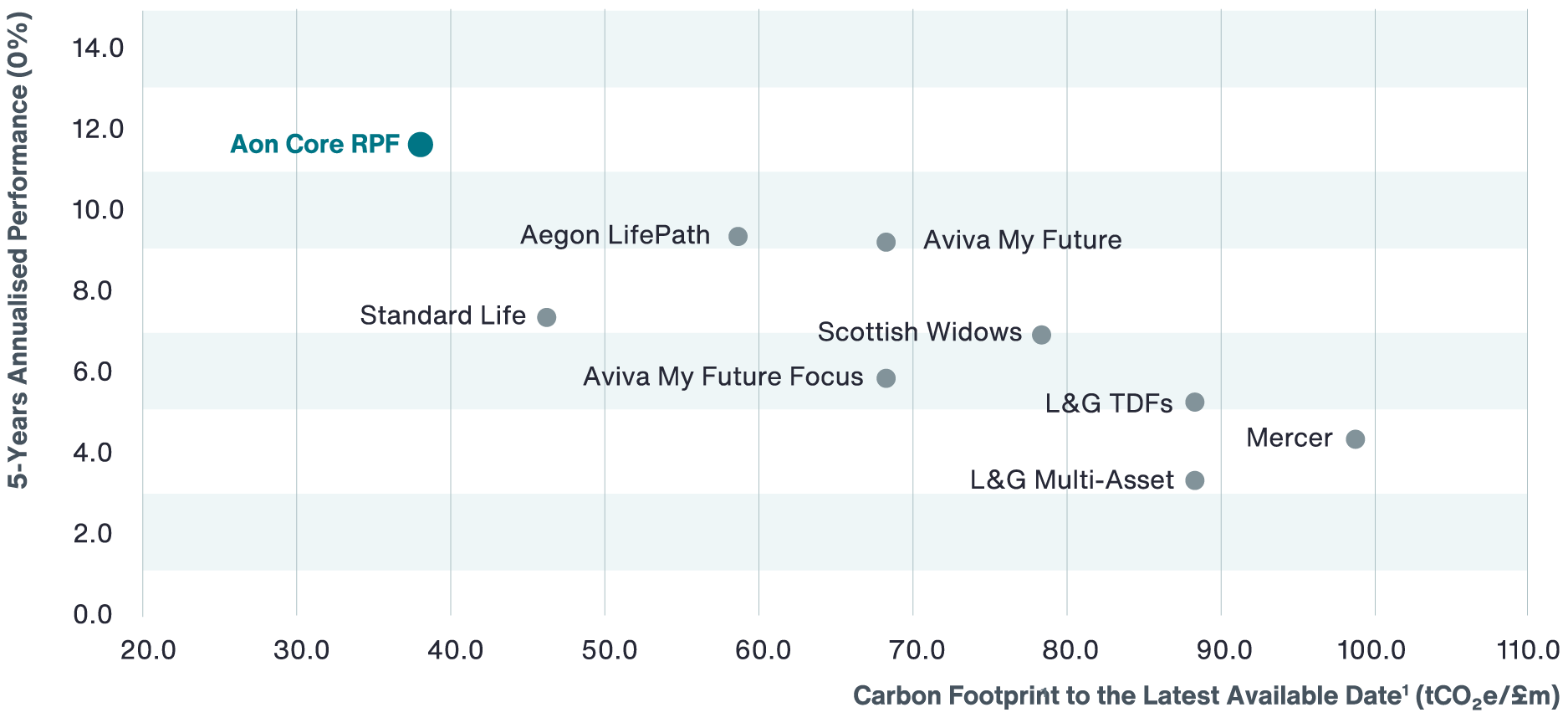Select the Mercer data point
The width and height of the screenshot is (1568, 728).
coord(1356,439)
